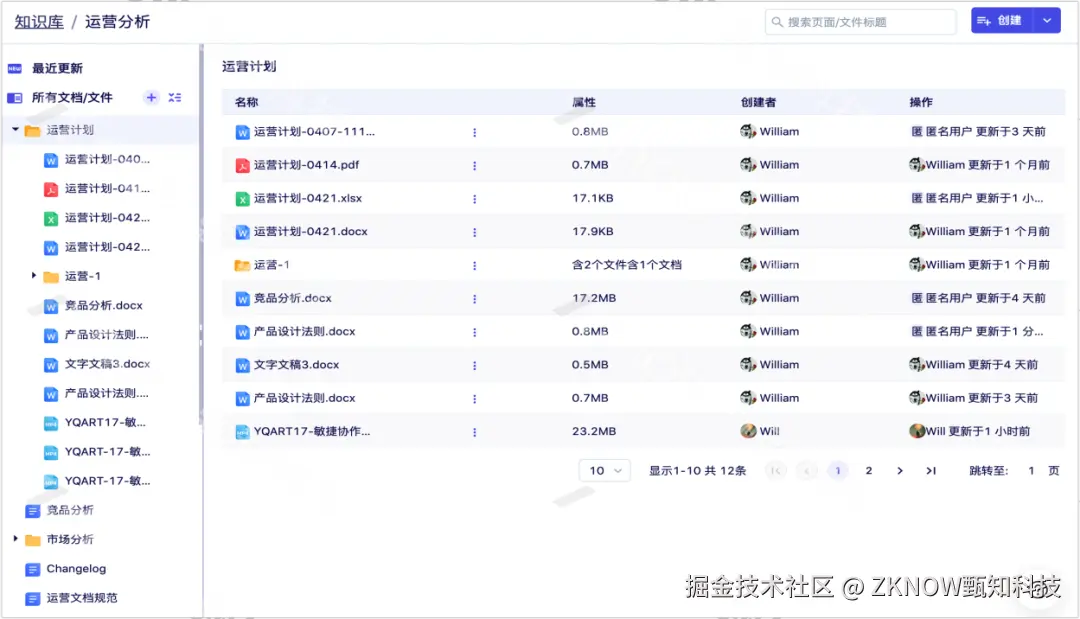This screenshot has width=1080, height=619.
Task: Open the more menu for 运营计划-0421.docx
Action: [475, 232]
